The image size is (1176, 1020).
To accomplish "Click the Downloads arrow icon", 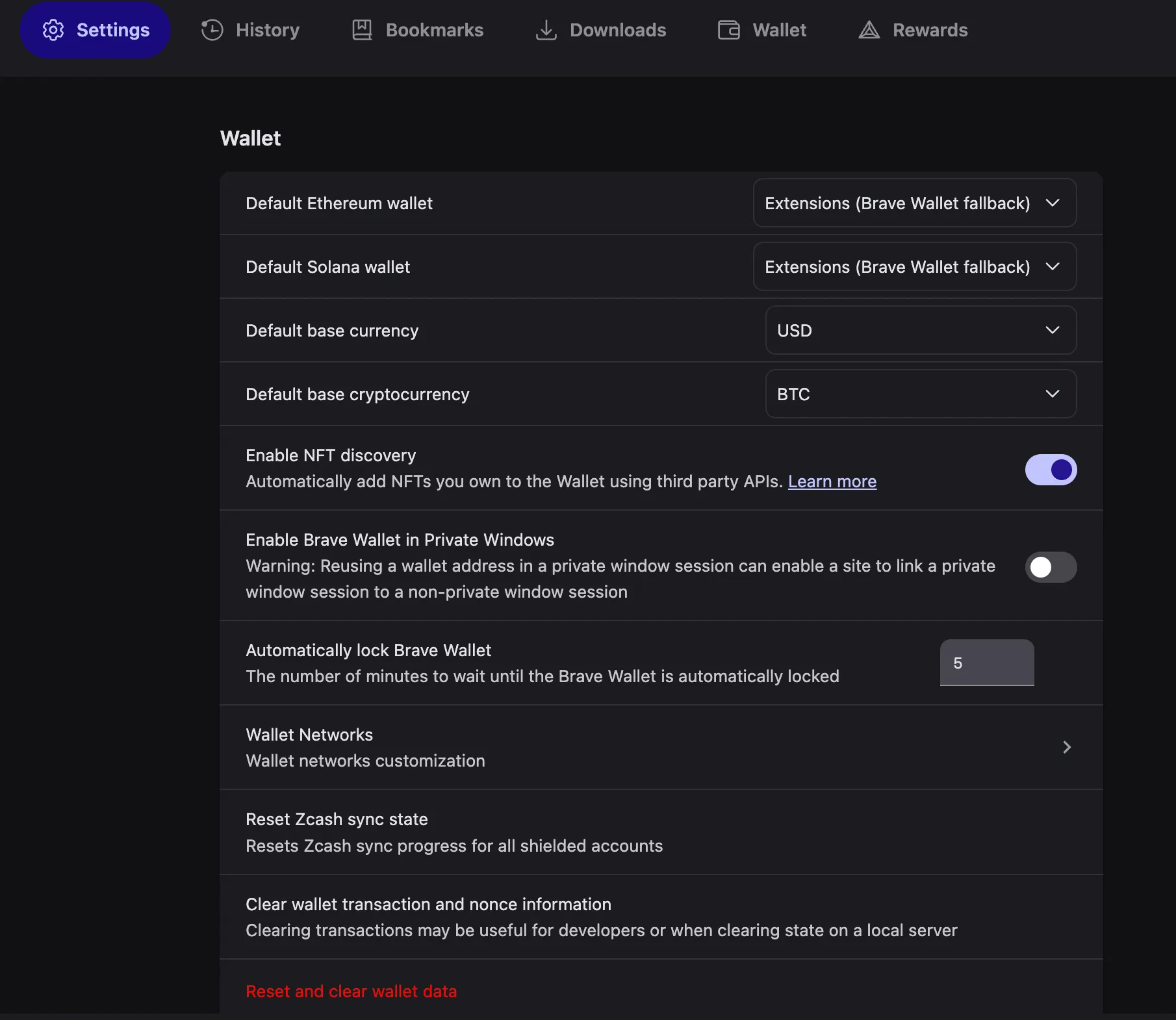I will pyautogui.click(x=546, y=30).
